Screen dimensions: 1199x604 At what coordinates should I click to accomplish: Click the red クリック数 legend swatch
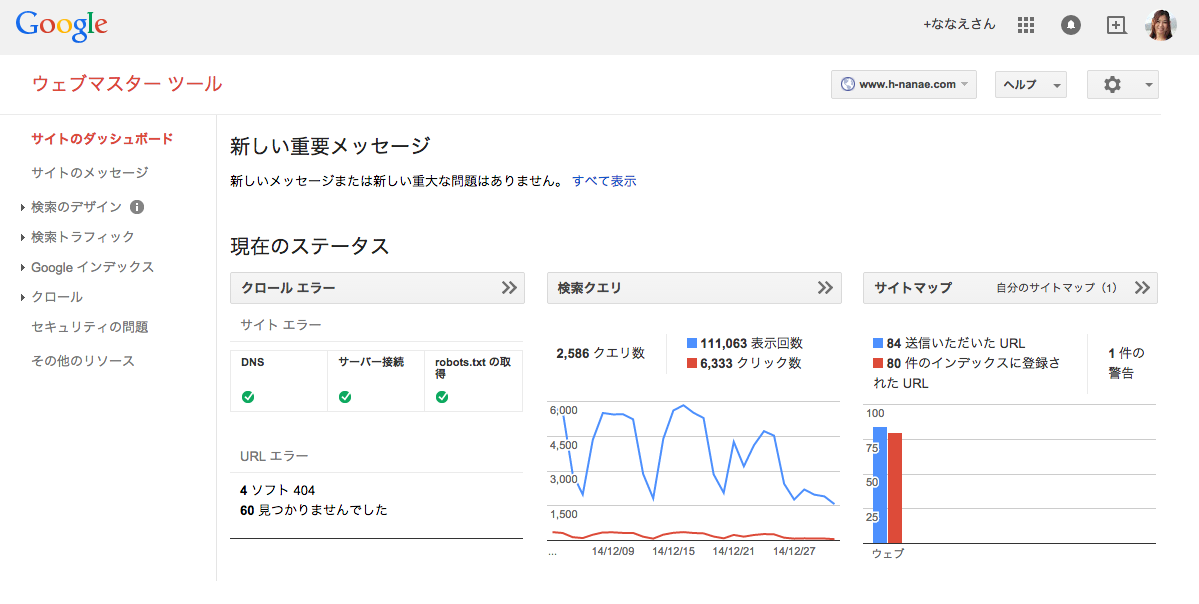point(692,363)
